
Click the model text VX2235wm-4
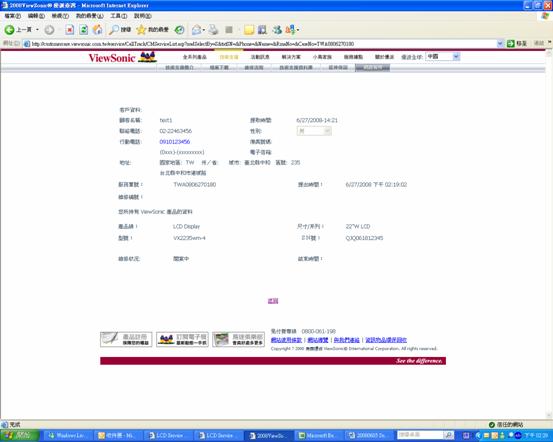(x=189, y=238)
